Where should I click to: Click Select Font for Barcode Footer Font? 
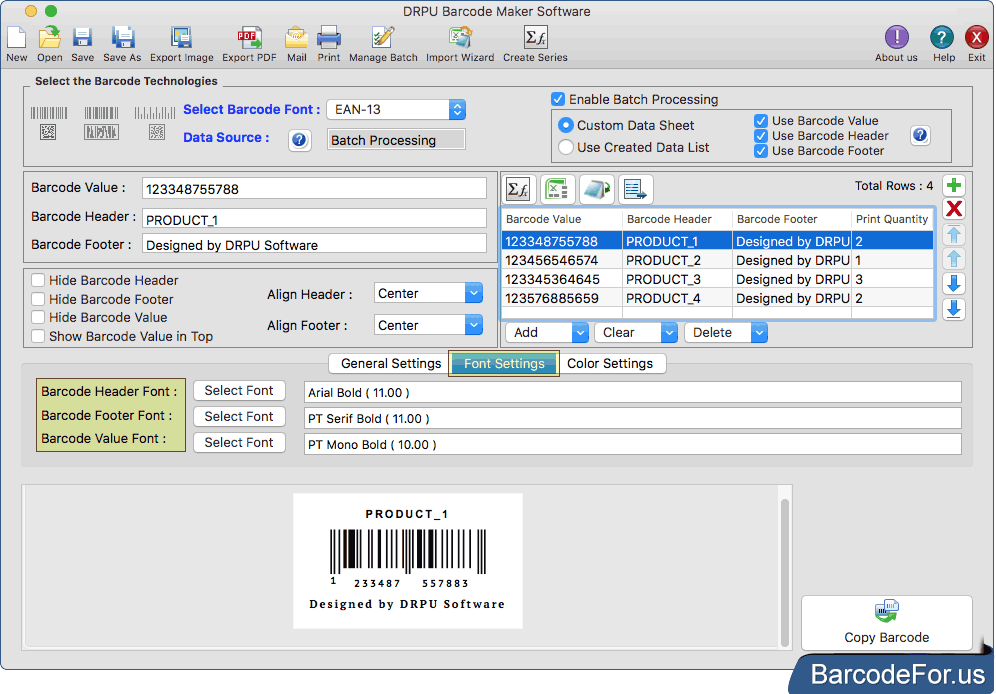click(x=239, y=417)
